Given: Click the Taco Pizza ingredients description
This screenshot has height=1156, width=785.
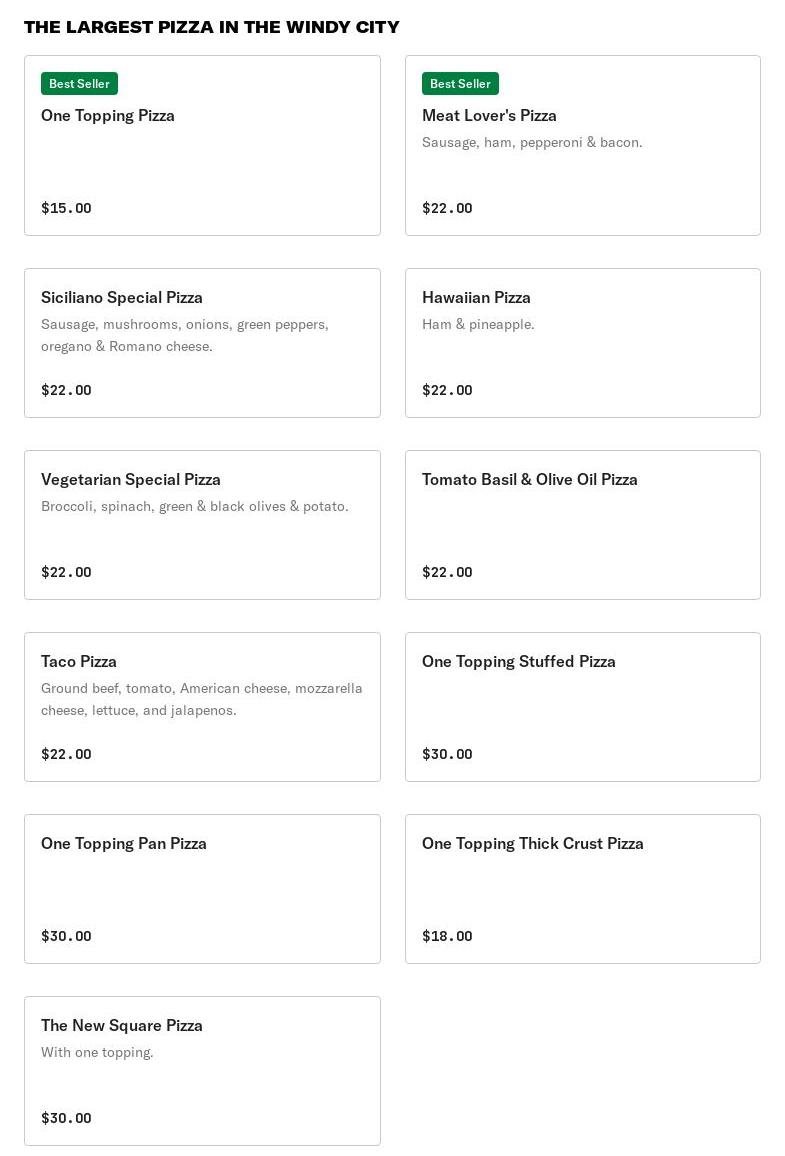Looking at the screenshot, I should (201, 699).
